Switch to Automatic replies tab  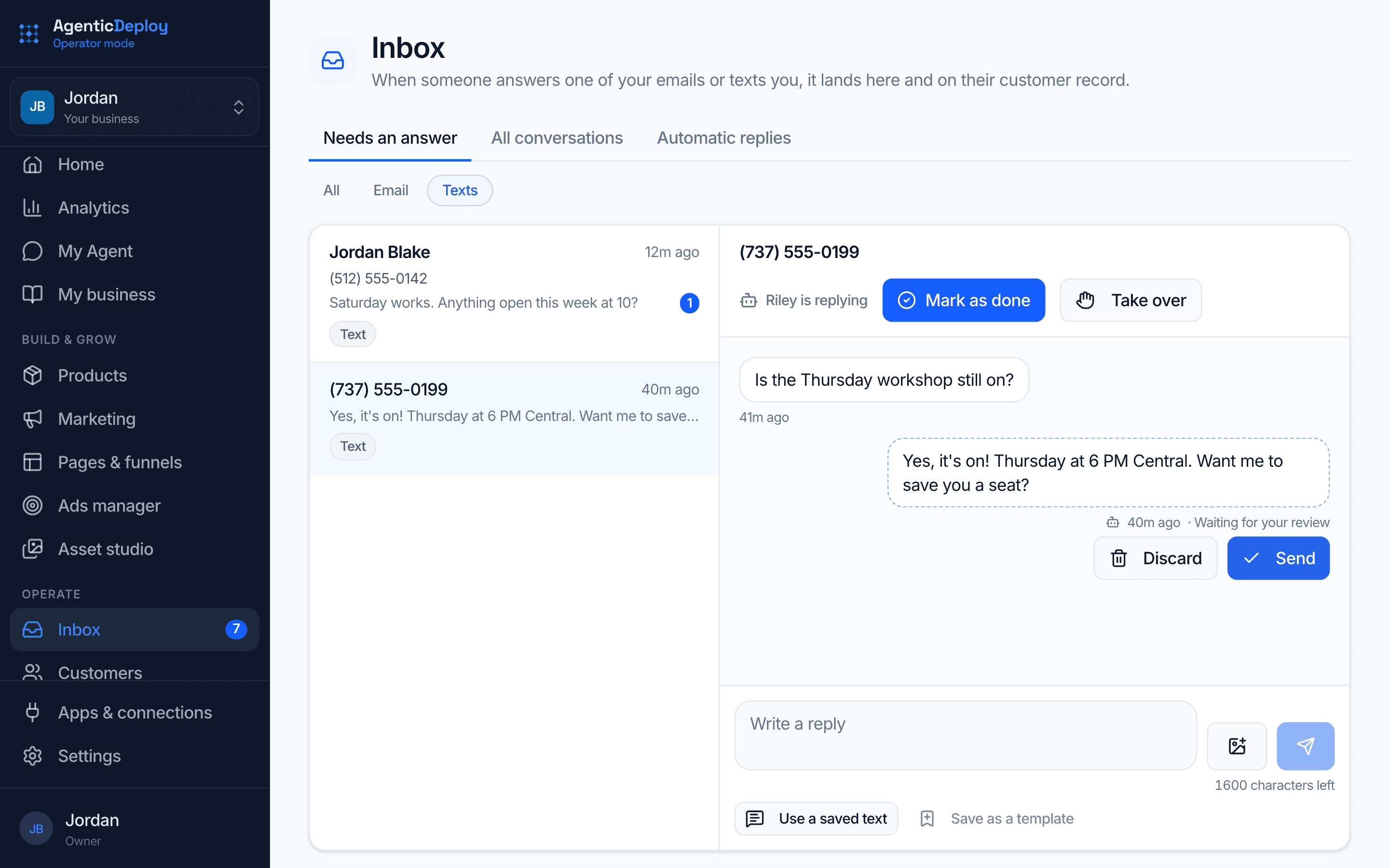(724, 138)
